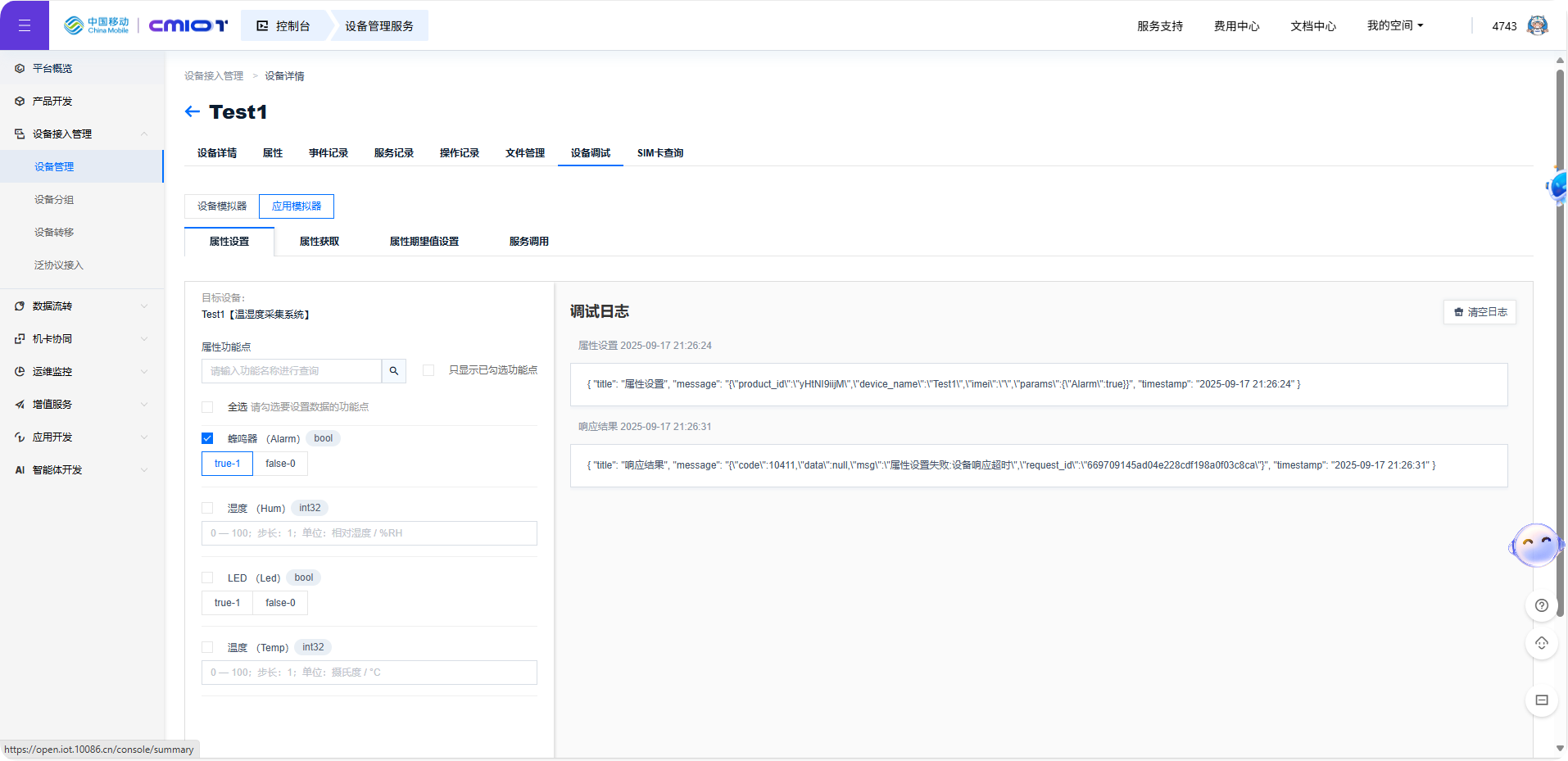Click the search magnifier beside the function filter

pyautogui.click(x=393, y=371)
